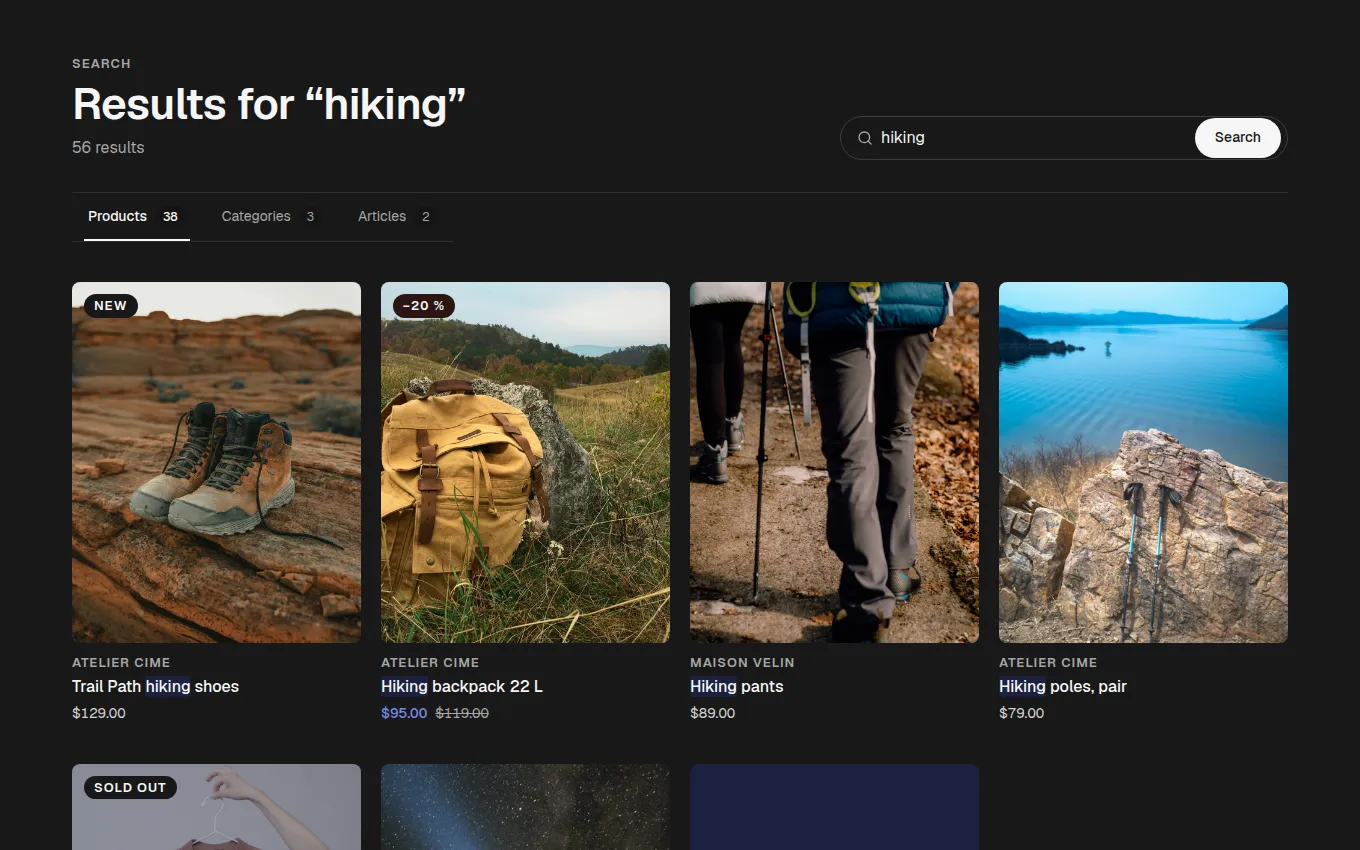Click the $89.00 price
Viewport: 1360px width, 850px height.
pyautogui.click(x=712, y=713)
